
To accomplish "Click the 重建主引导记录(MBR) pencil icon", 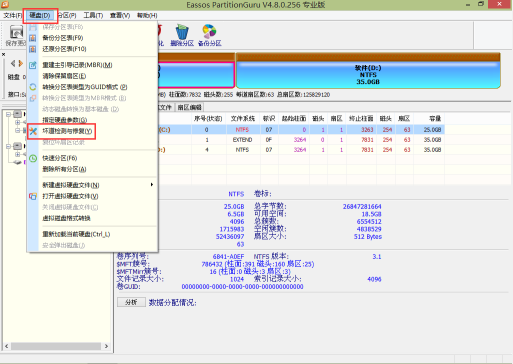I will pos(33,65).
